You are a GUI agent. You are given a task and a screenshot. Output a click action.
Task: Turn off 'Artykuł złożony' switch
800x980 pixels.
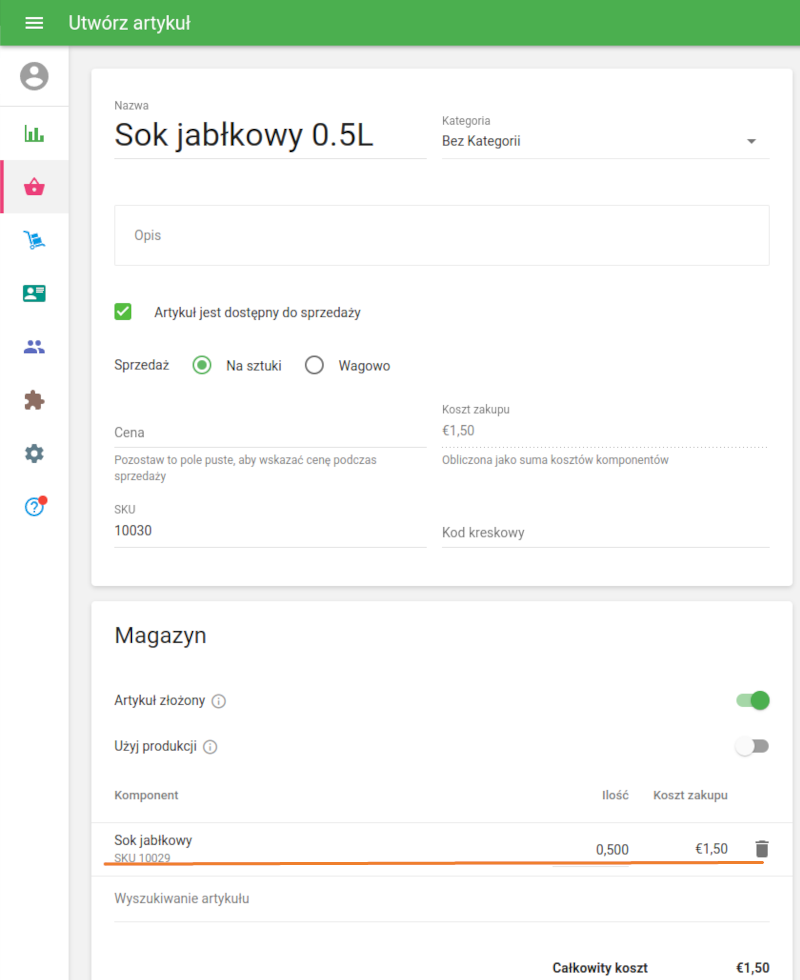pyautogui.click(x=752, y=700)
